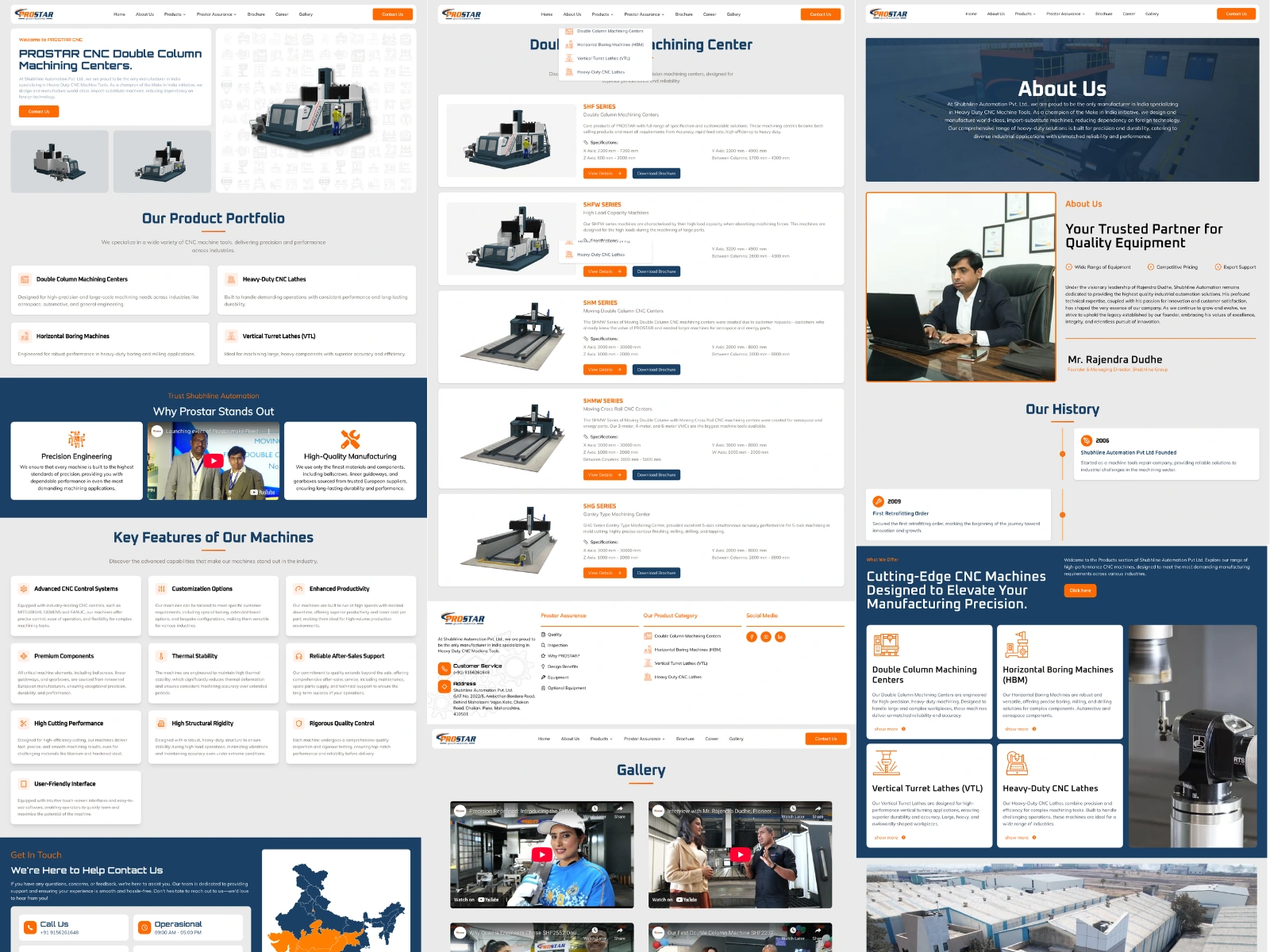Open Career in the About Us page header
Image resolution: width=1270 pixels, height=952 pixels.
[1129, 13]
